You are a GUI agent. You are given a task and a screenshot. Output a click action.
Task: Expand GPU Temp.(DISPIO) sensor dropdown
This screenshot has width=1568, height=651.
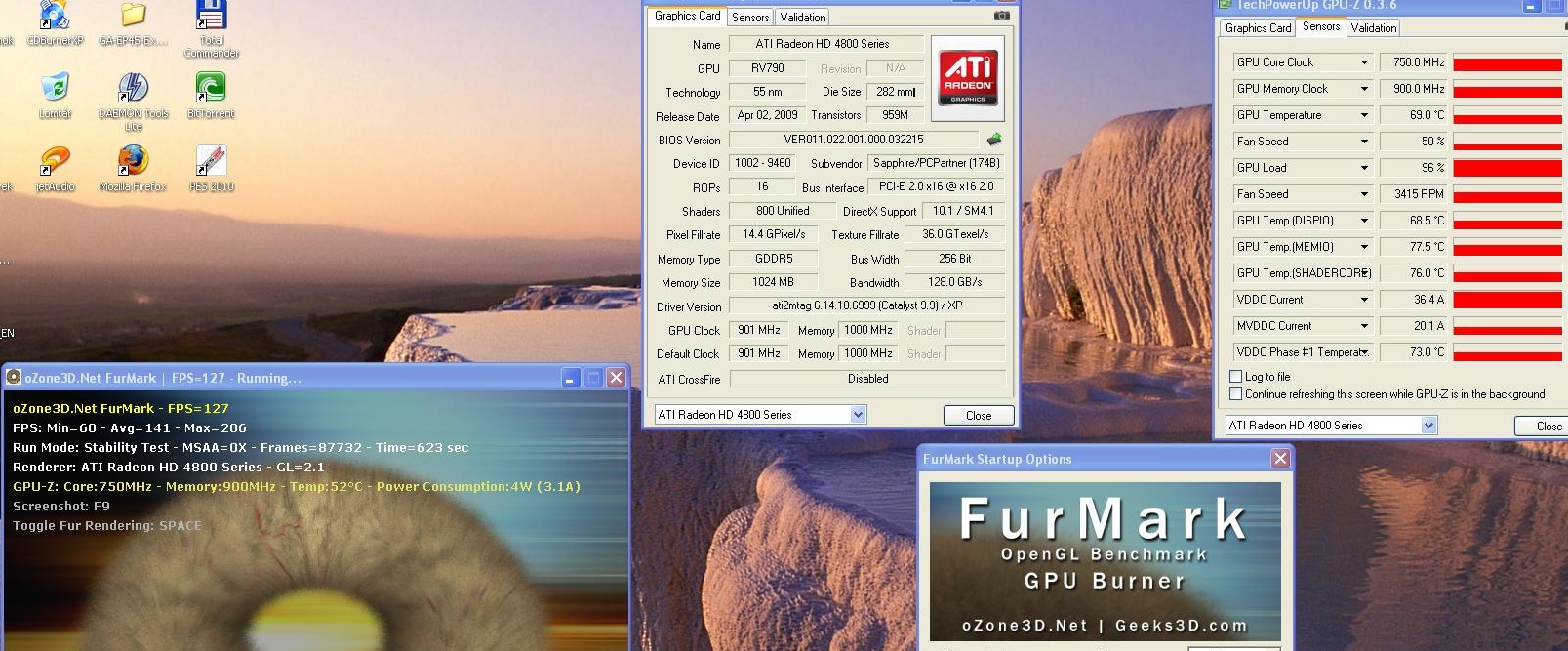[x=1365, y=221]
